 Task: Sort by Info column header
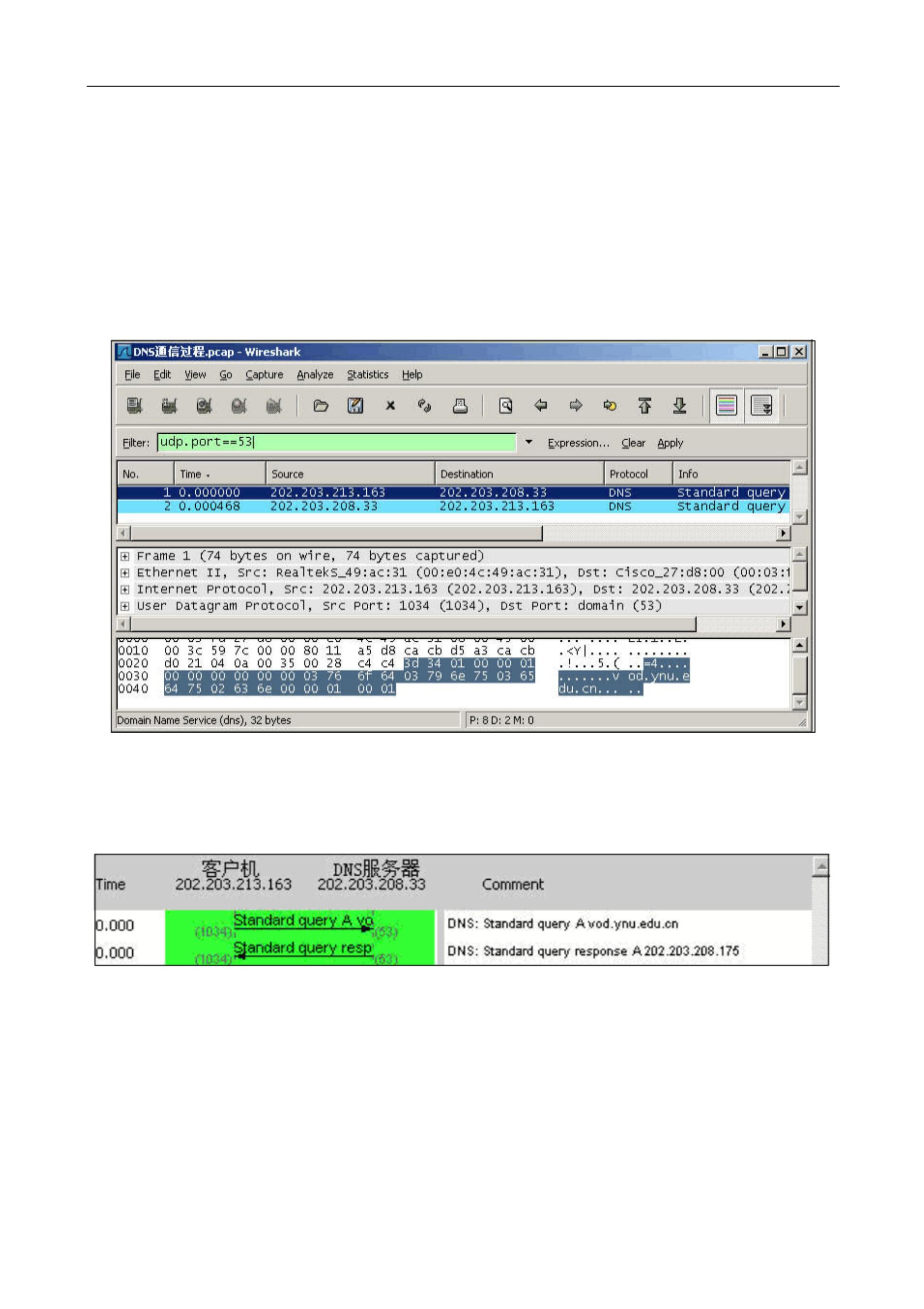click(732, 474)
